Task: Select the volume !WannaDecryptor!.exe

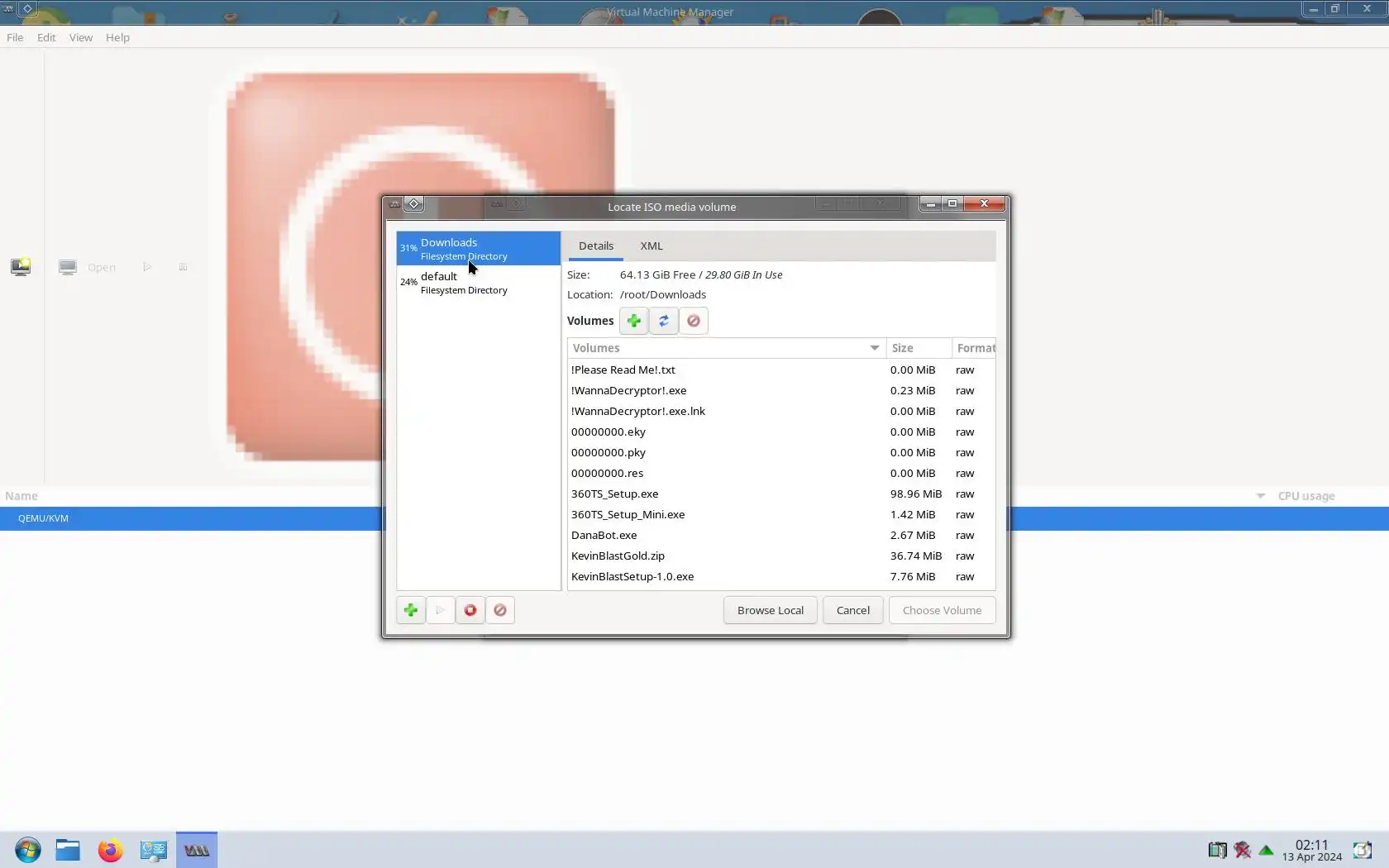Action: tap(781, 390)
